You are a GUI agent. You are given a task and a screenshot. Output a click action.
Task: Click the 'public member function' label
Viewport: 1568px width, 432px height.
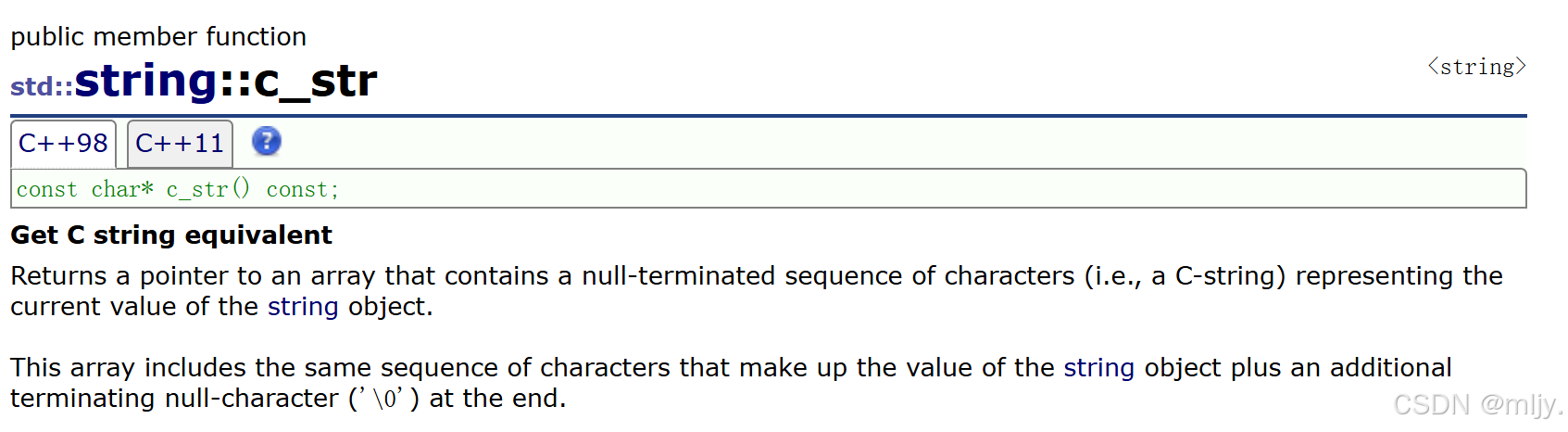(x=158, y=37)
